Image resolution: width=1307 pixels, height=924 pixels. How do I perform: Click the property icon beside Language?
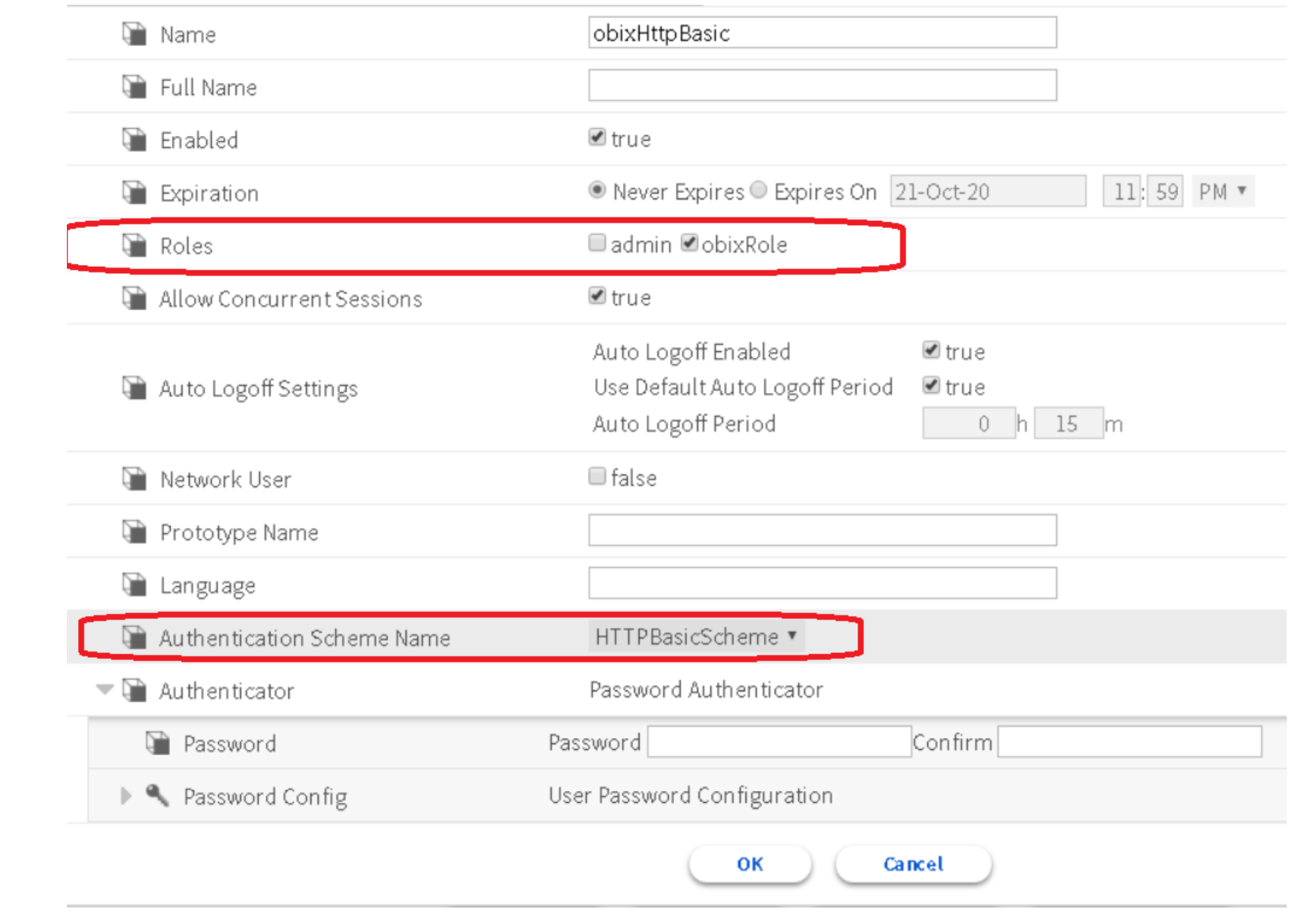point(134,585)
